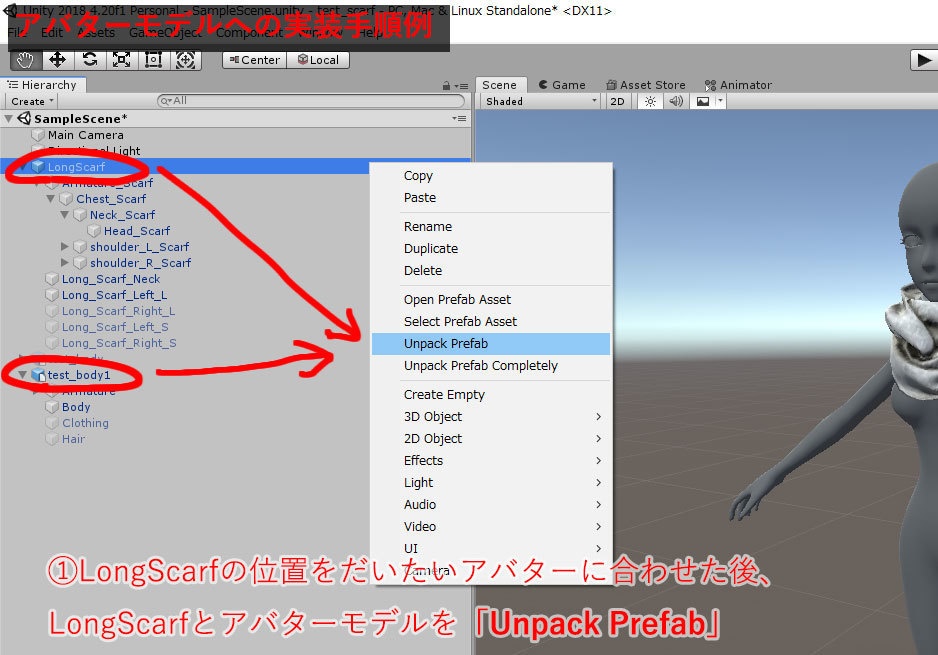This screenshot has height=655, width=938.
Task: Toggle the Hierarchy panel lock icon
Action: click(x=446, y=86)
